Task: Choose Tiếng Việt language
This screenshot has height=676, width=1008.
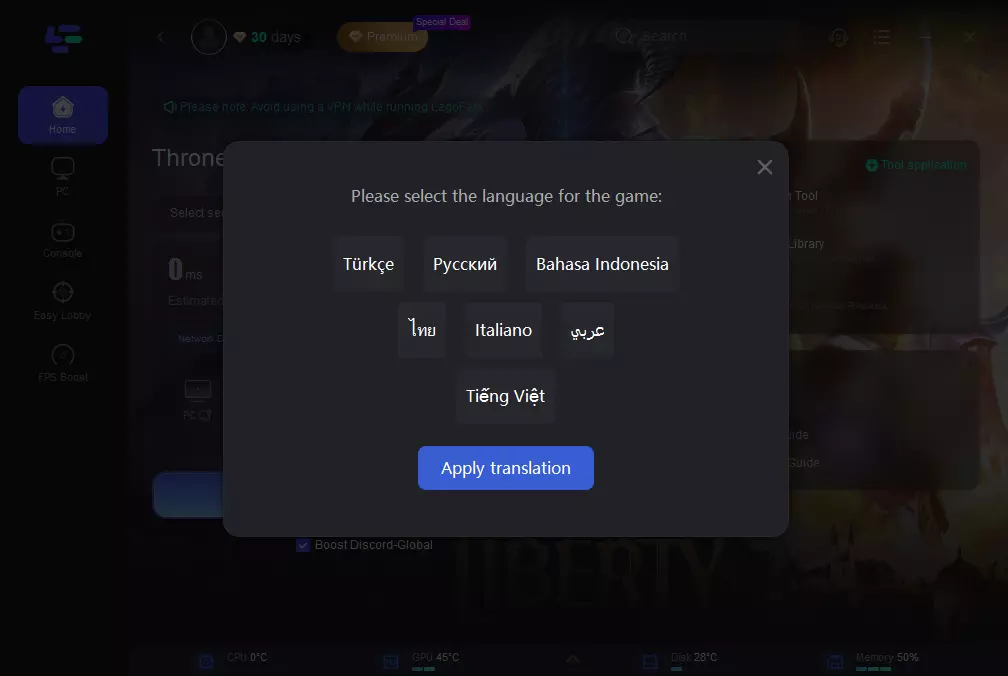Action: click(x=505, y=396)
